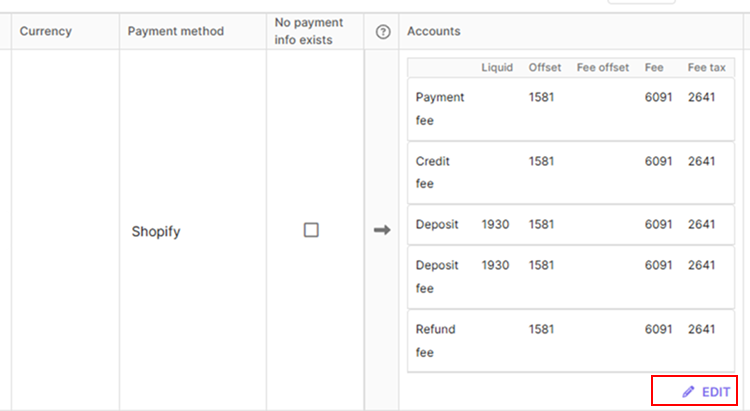The height and width of the screenshot is (411, 750).
Task: Click fee tax 2641 in Credit fee row
Action: (x=702, y=161)
